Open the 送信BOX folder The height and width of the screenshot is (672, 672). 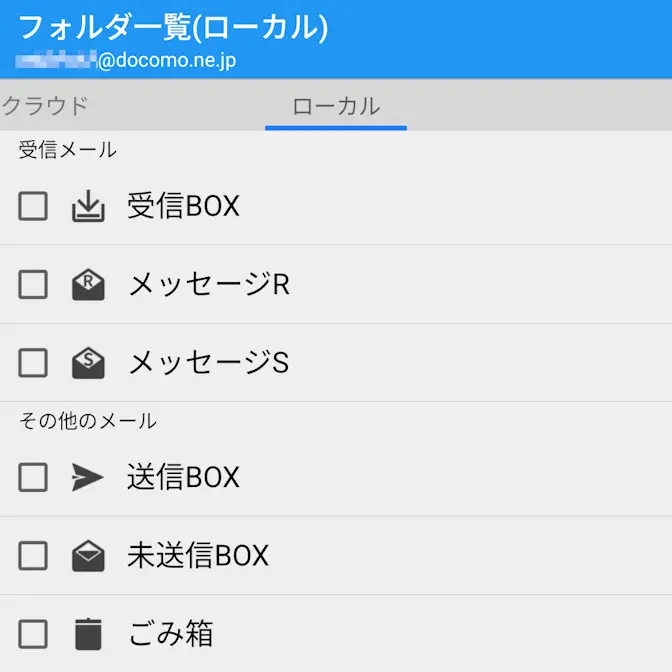tap(184, 477)
